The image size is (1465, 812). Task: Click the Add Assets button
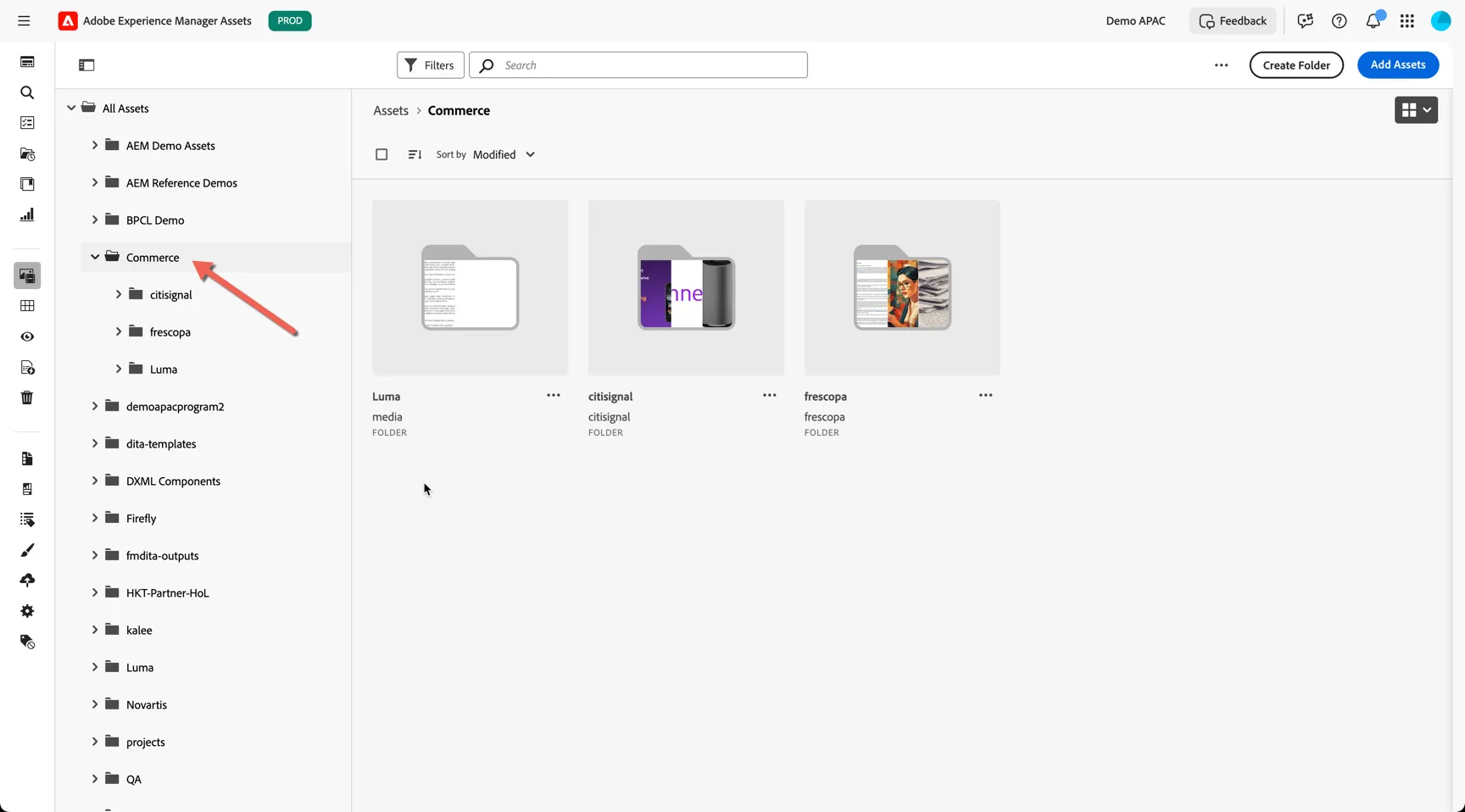1398,65
